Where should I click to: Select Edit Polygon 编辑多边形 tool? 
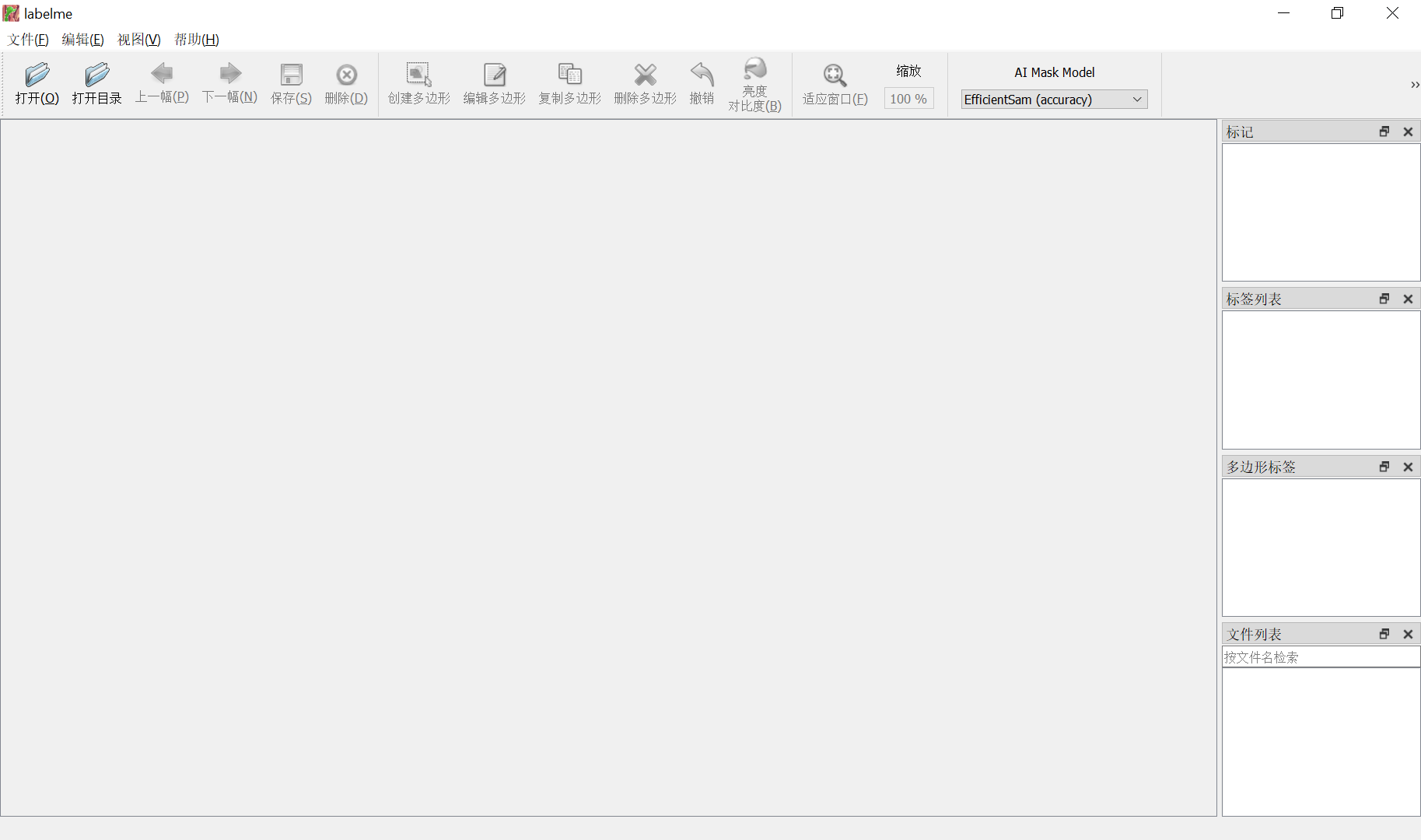(494, 75)
